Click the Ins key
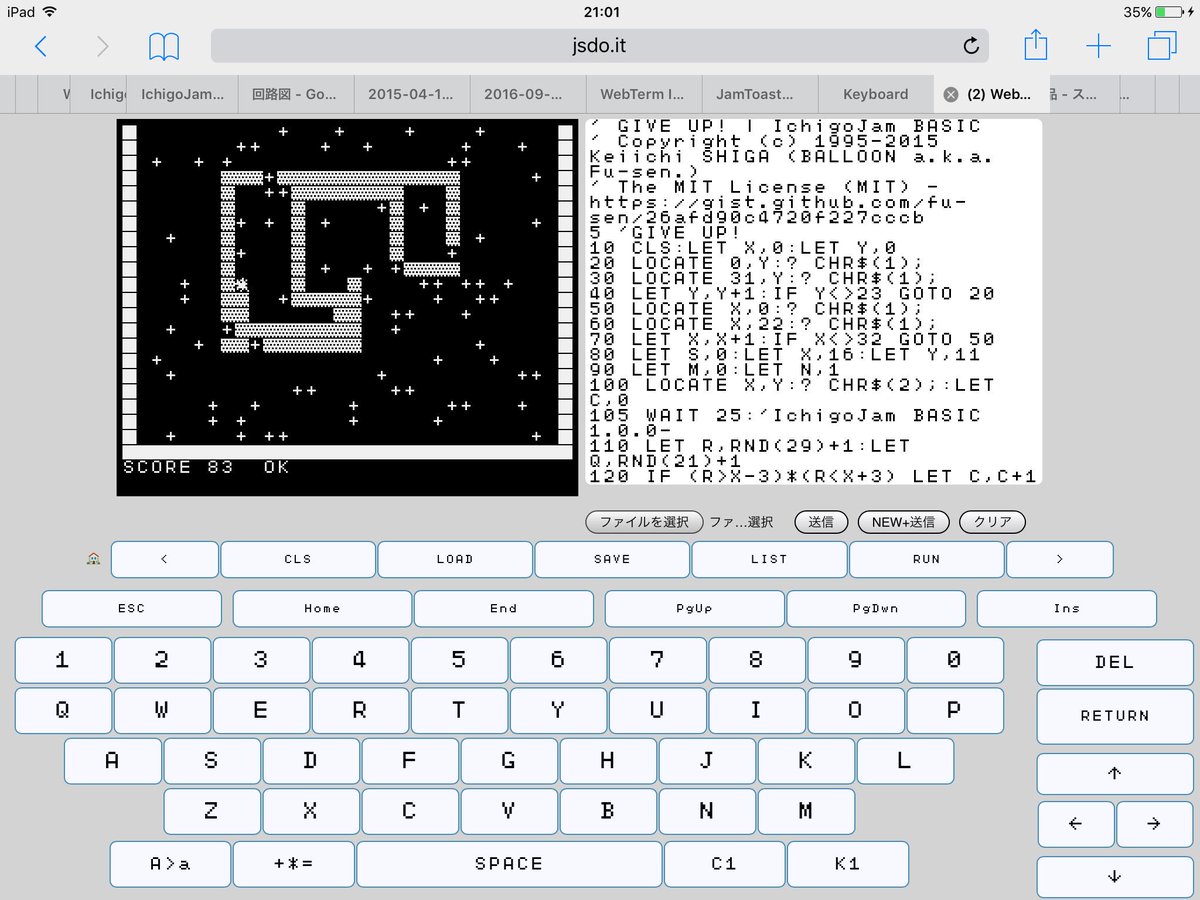Screen dimensions: 1200x900 [1067, 608]
